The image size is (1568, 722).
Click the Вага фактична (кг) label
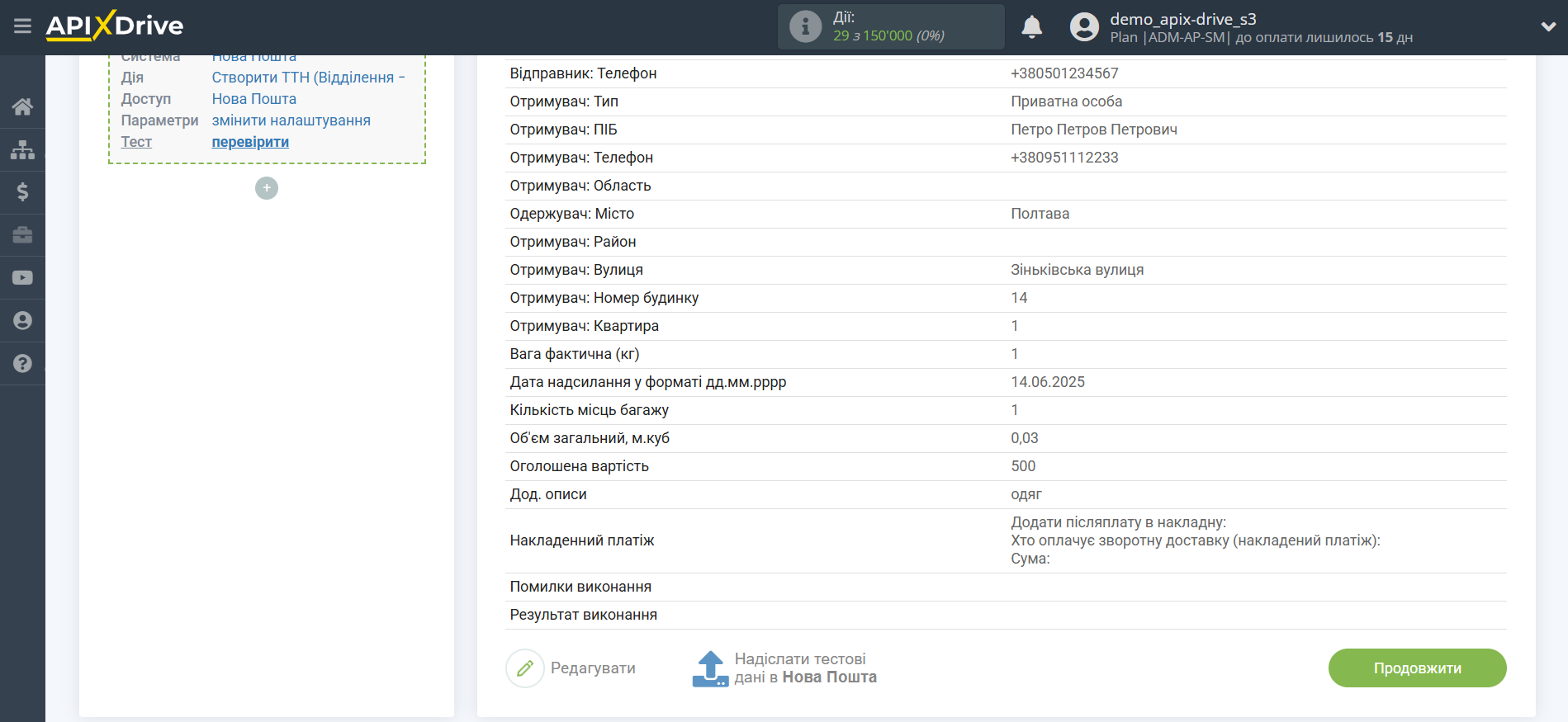tap(575, 354)
